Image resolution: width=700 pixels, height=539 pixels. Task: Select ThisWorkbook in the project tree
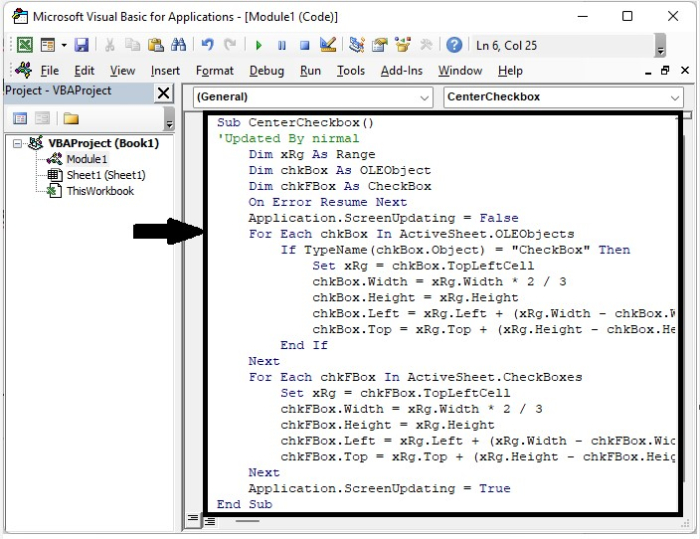pos(99,191)
